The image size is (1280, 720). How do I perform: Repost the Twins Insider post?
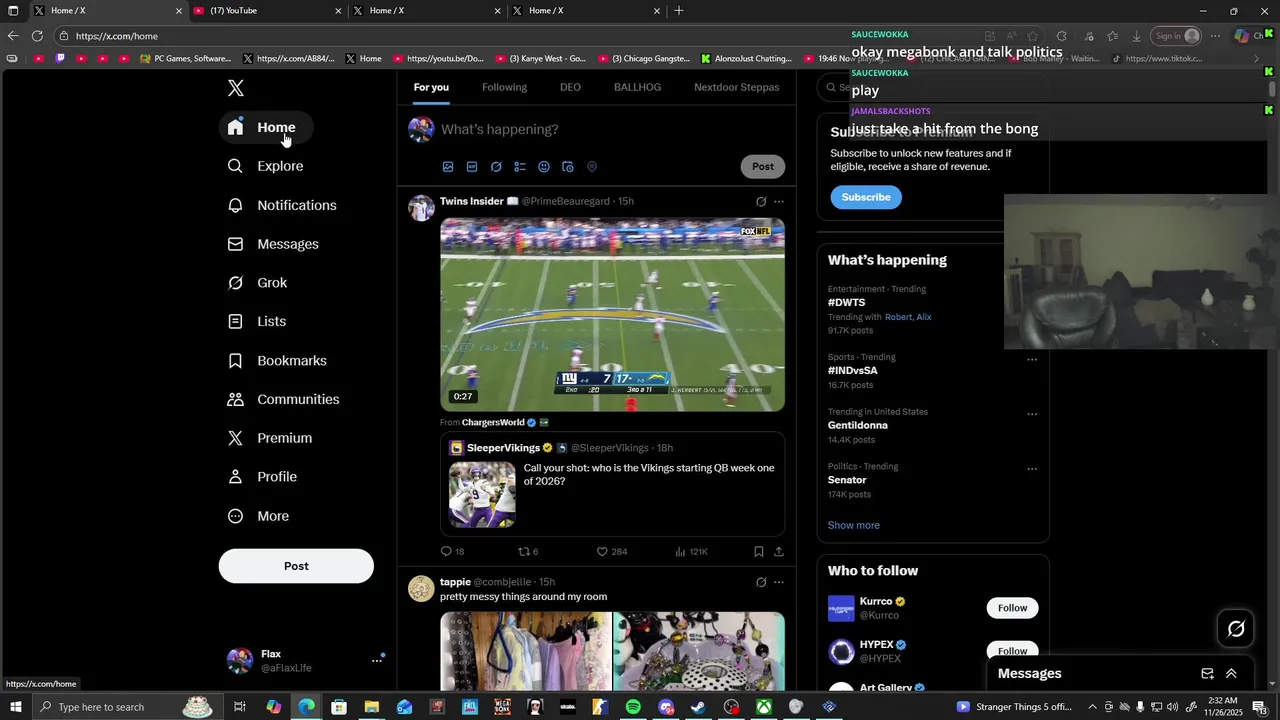(528, 551)
